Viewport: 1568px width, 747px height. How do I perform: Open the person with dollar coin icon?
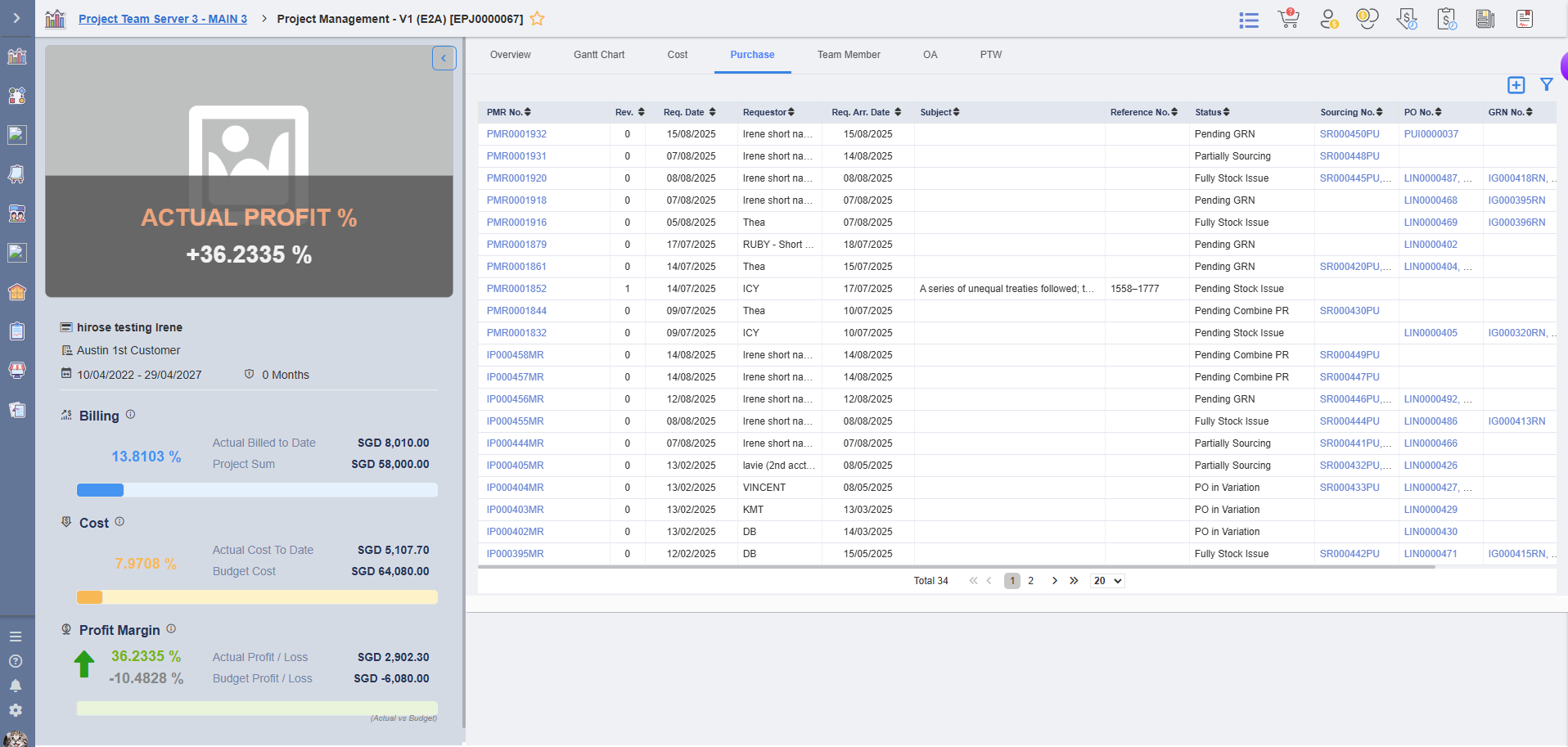[x=1328, y=19]
